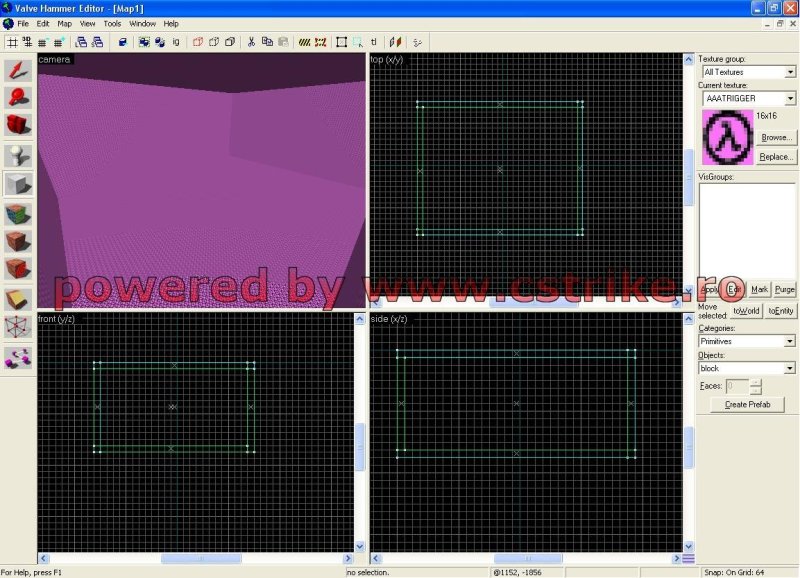Toggle the ig ignore groups button
This screenshot has width=800, height=578.
pos(176,42)
